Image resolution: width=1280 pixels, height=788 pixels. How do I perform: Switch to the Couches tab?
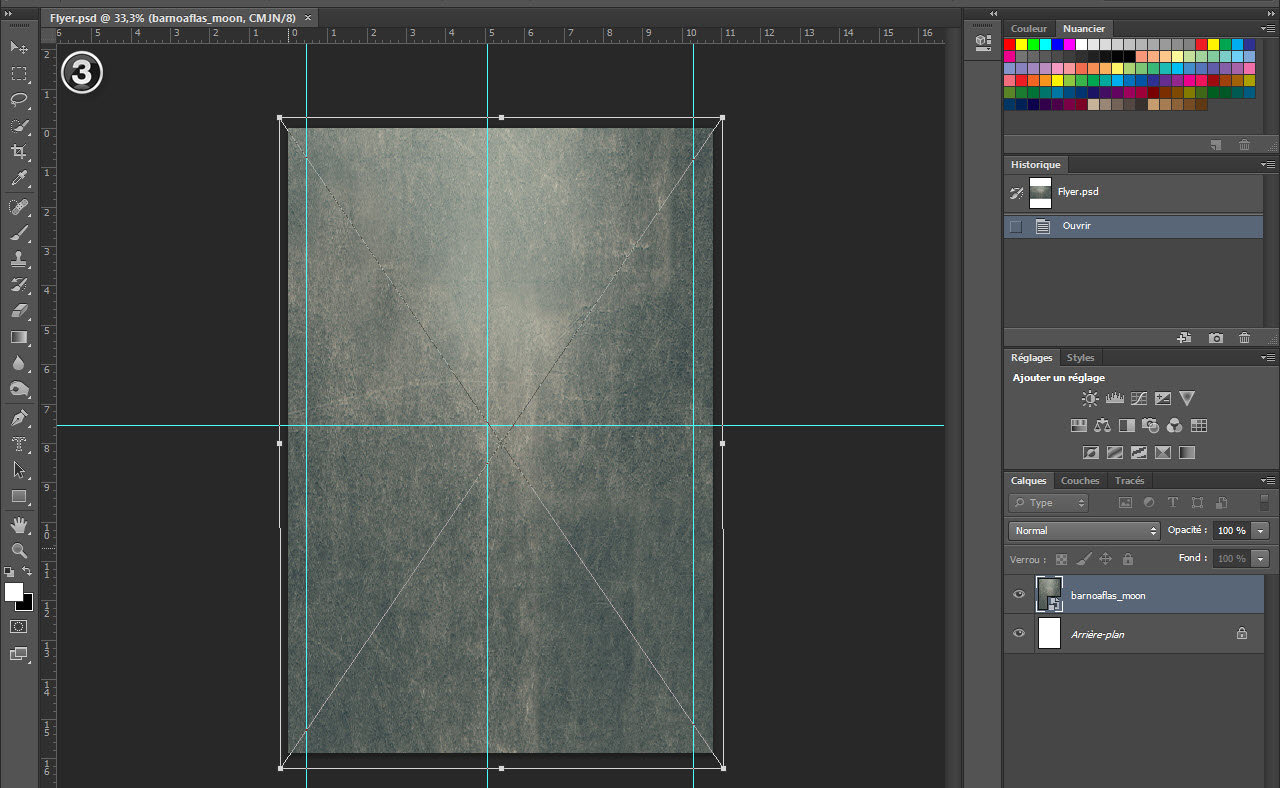click(1079, 481)
